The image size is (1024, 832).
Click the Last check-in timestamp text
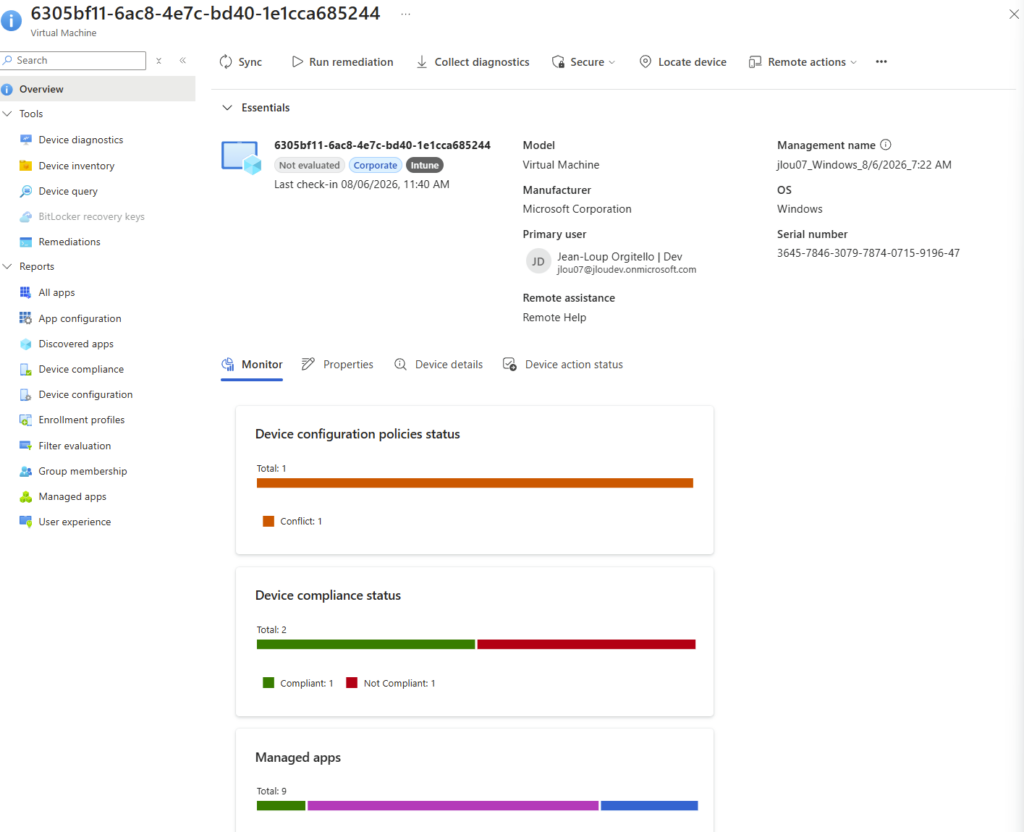(x=362, y=184)
